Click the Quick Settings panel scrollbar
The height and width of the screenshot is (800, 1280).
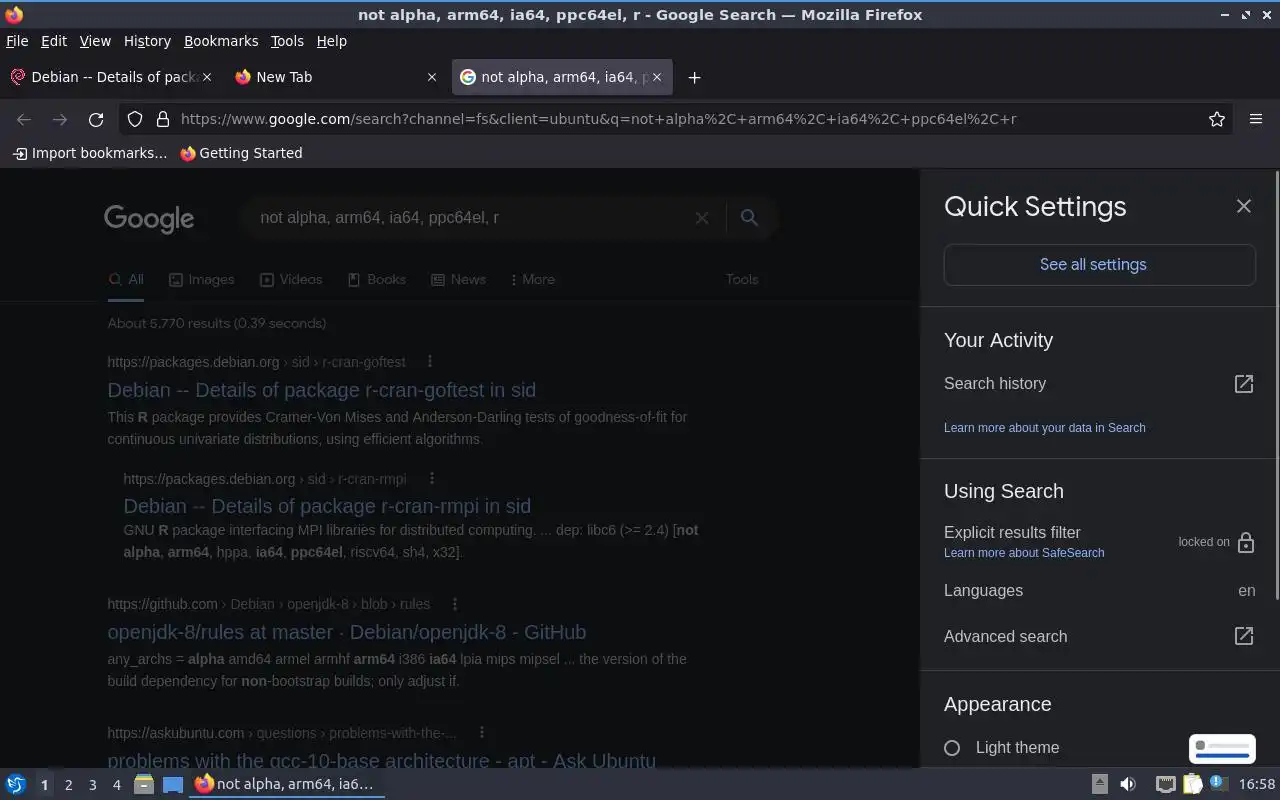tap(1276, 385)
